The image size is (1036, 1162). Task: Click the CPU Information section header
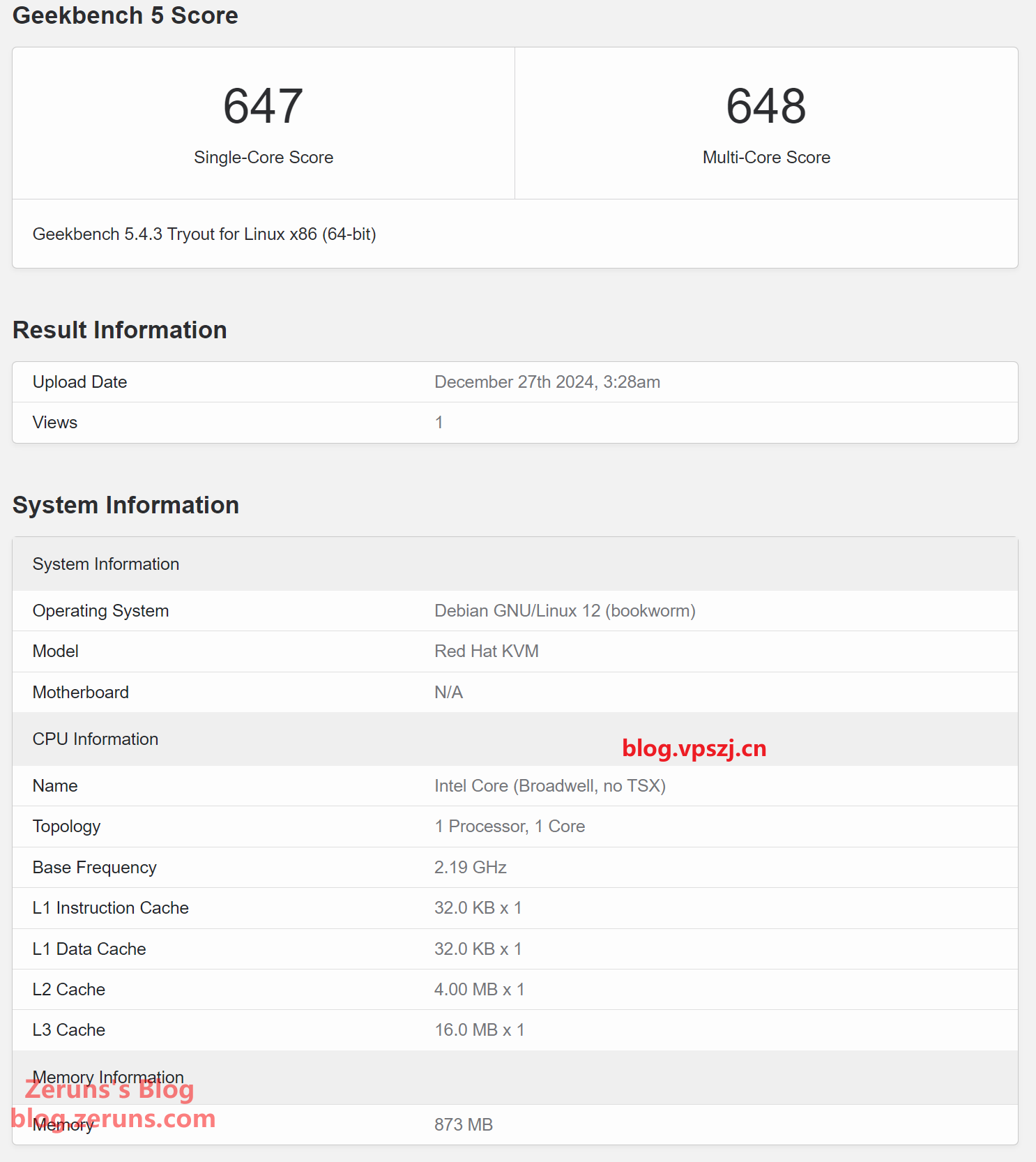96,739
